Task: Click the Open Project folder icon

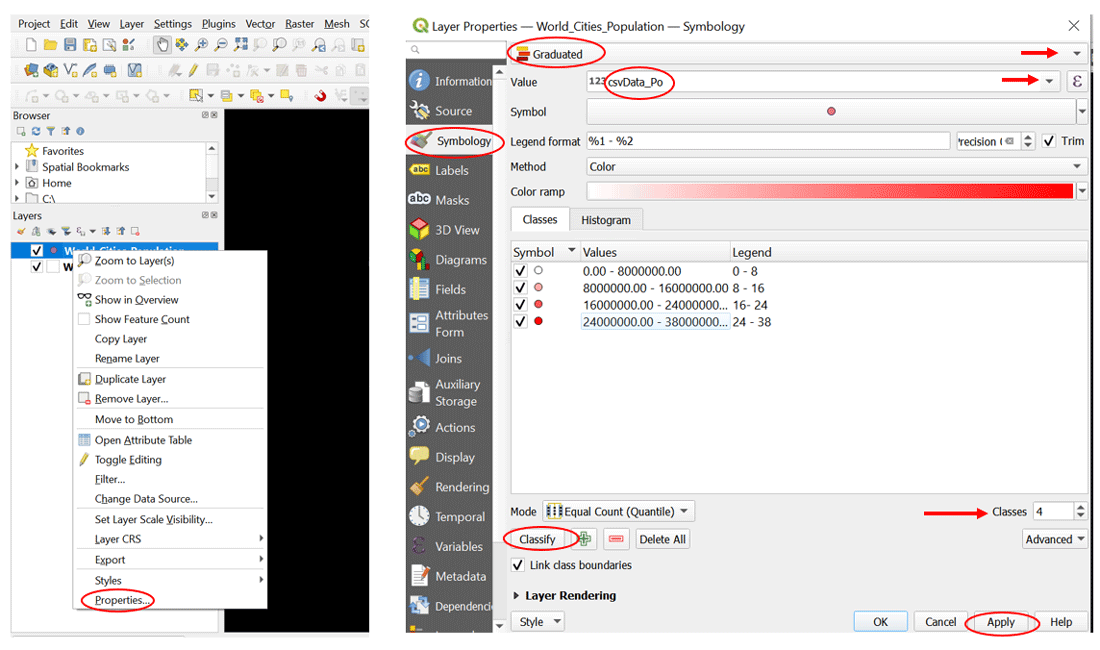Action: click(51, 45)
